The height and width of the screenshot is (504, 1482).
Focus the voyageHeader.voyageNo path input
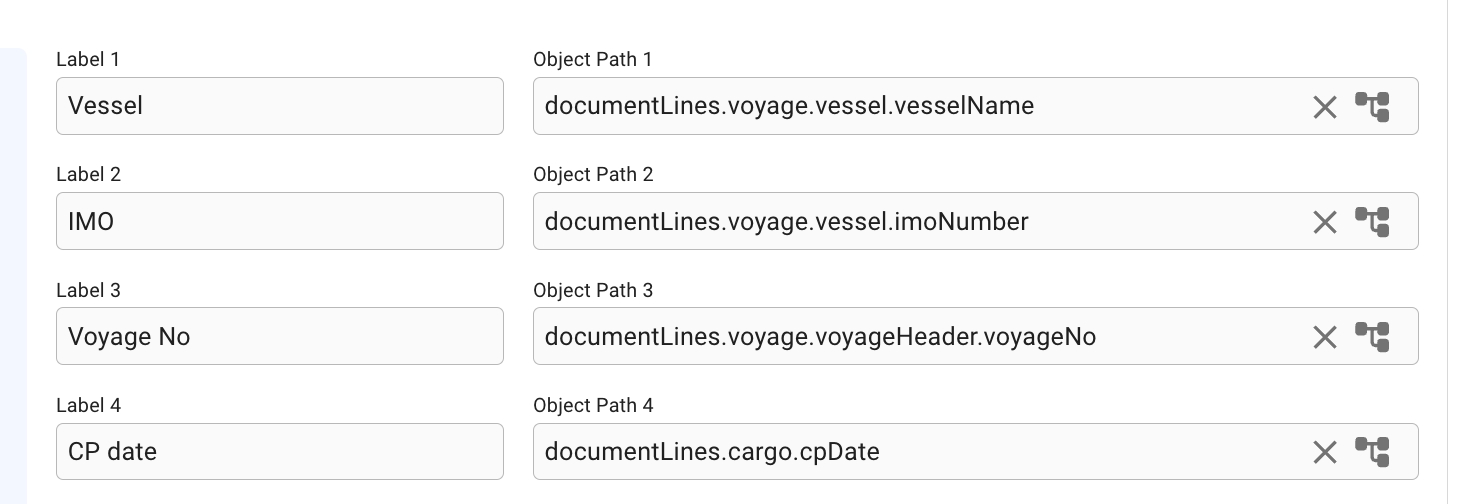click(x=820, y=337)
